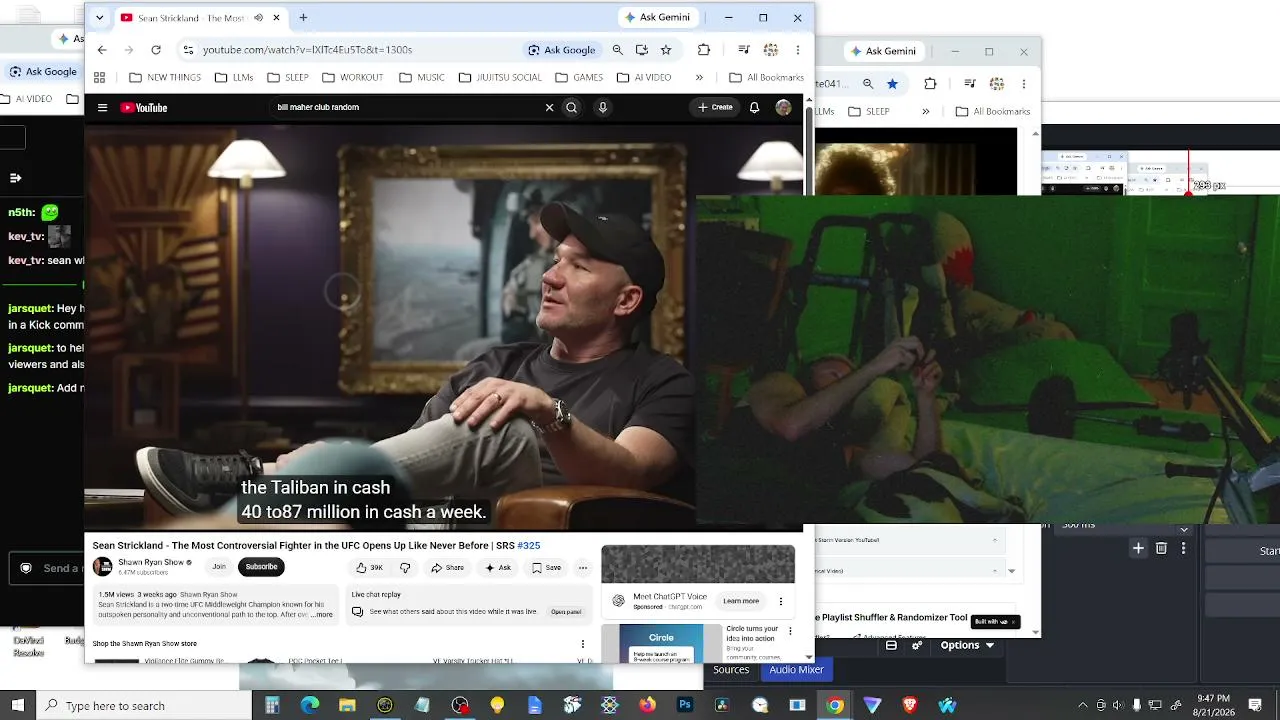Open more actions ellipsis beside Save
The image size is (1280, 720).
[583, 567]
